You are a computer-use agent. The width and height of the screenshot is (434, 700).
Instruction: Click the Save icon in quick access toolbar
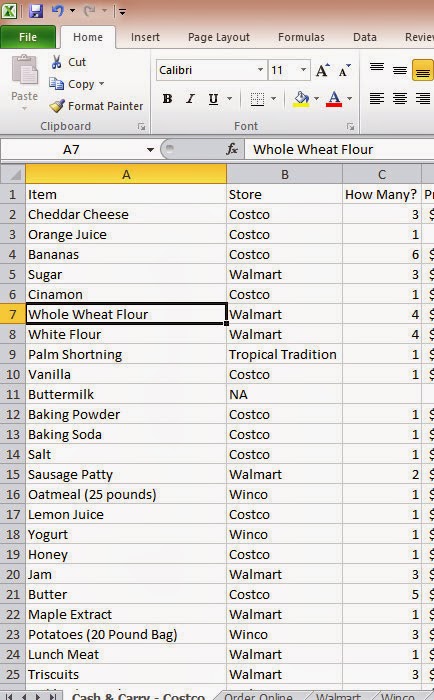point(36,10)
